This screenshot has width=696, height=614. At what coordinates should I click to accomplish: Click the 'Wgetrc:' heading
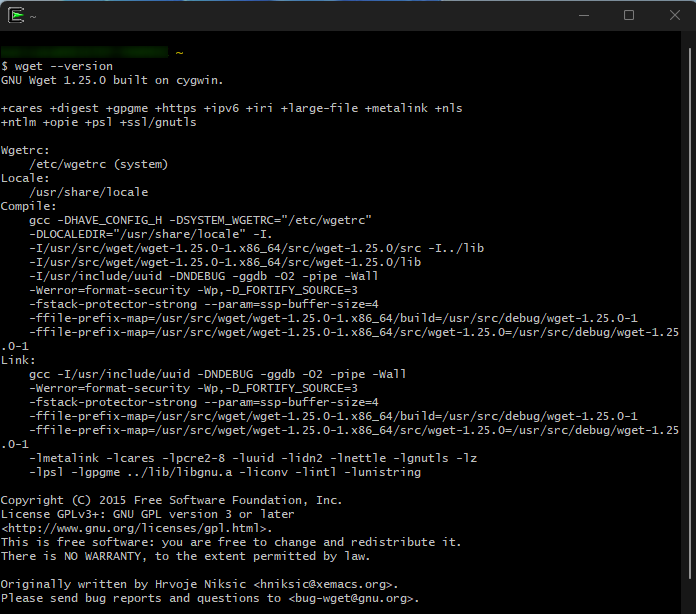click(x=25, y=150)
